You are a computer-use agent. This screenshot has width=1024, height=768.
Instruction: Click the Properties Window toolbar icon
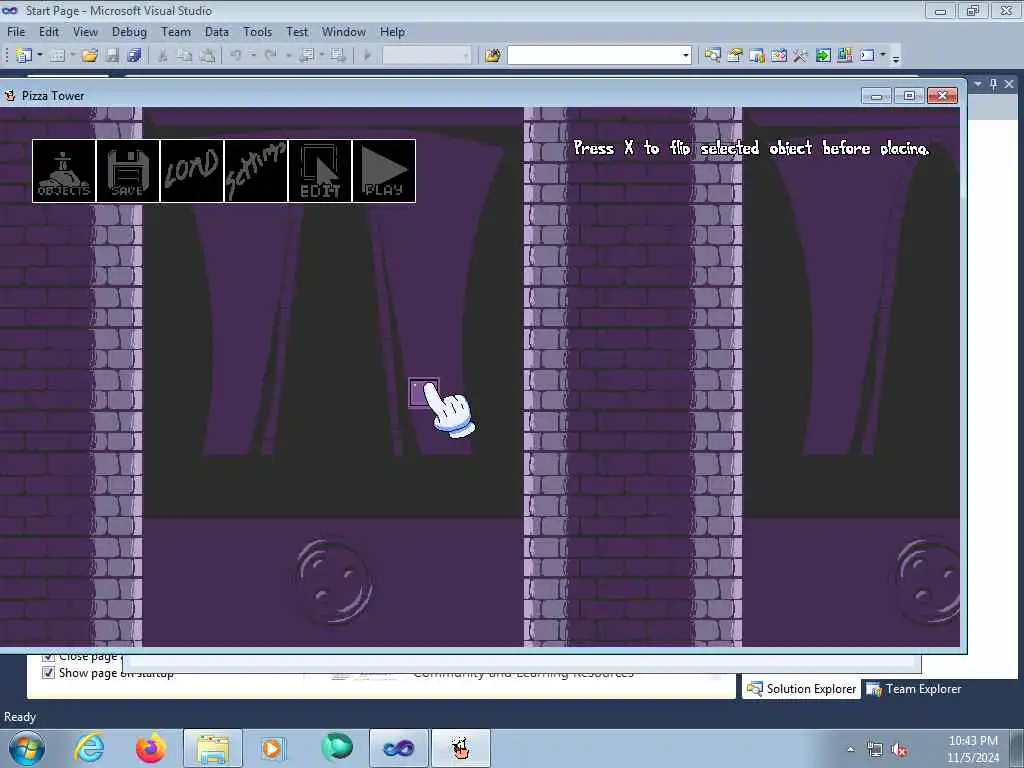click(735, 56)
